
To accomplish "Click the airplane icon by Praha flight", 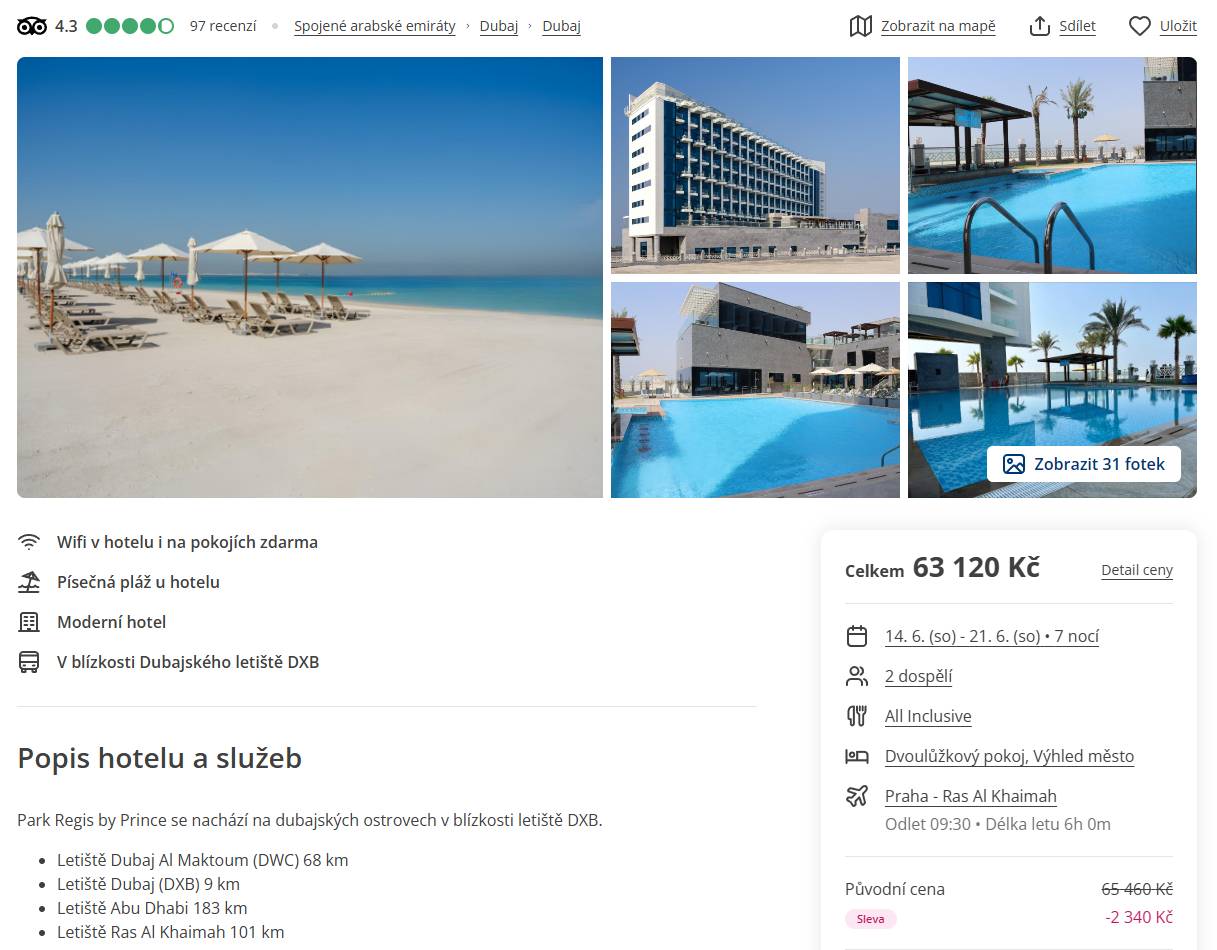I will 857,796.
